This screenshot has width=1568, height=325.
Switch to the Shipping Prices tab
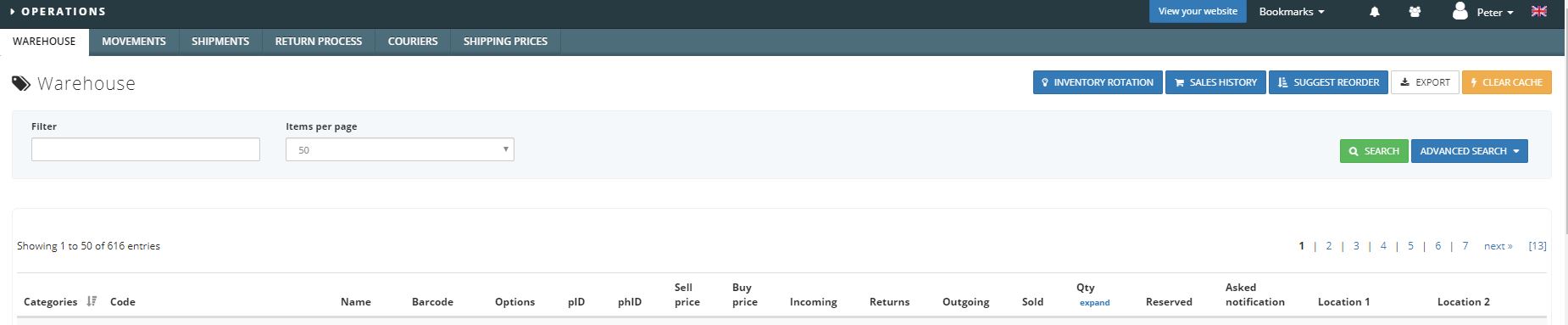point(505,41)
